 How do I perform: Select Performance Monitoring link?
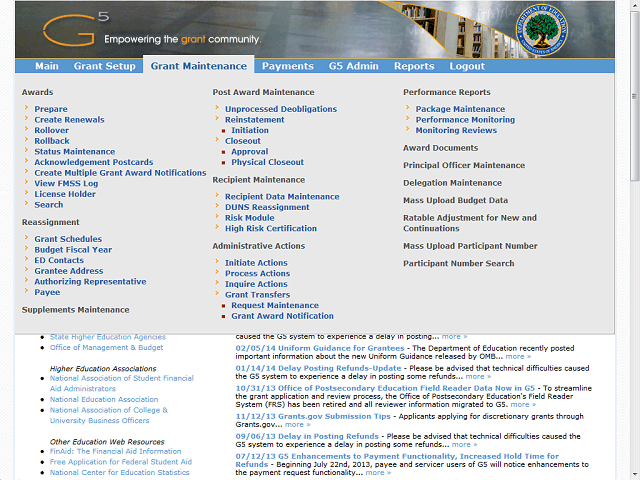(465, 120)
